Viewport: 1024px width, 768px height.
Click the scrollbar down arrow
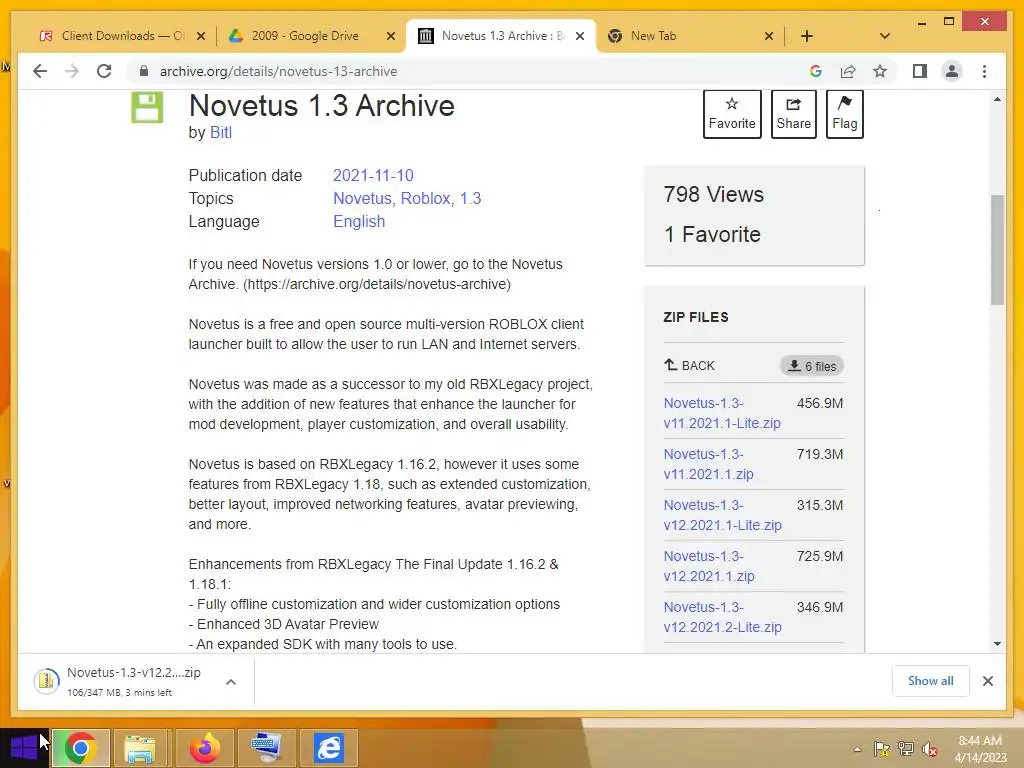point(997,644)
